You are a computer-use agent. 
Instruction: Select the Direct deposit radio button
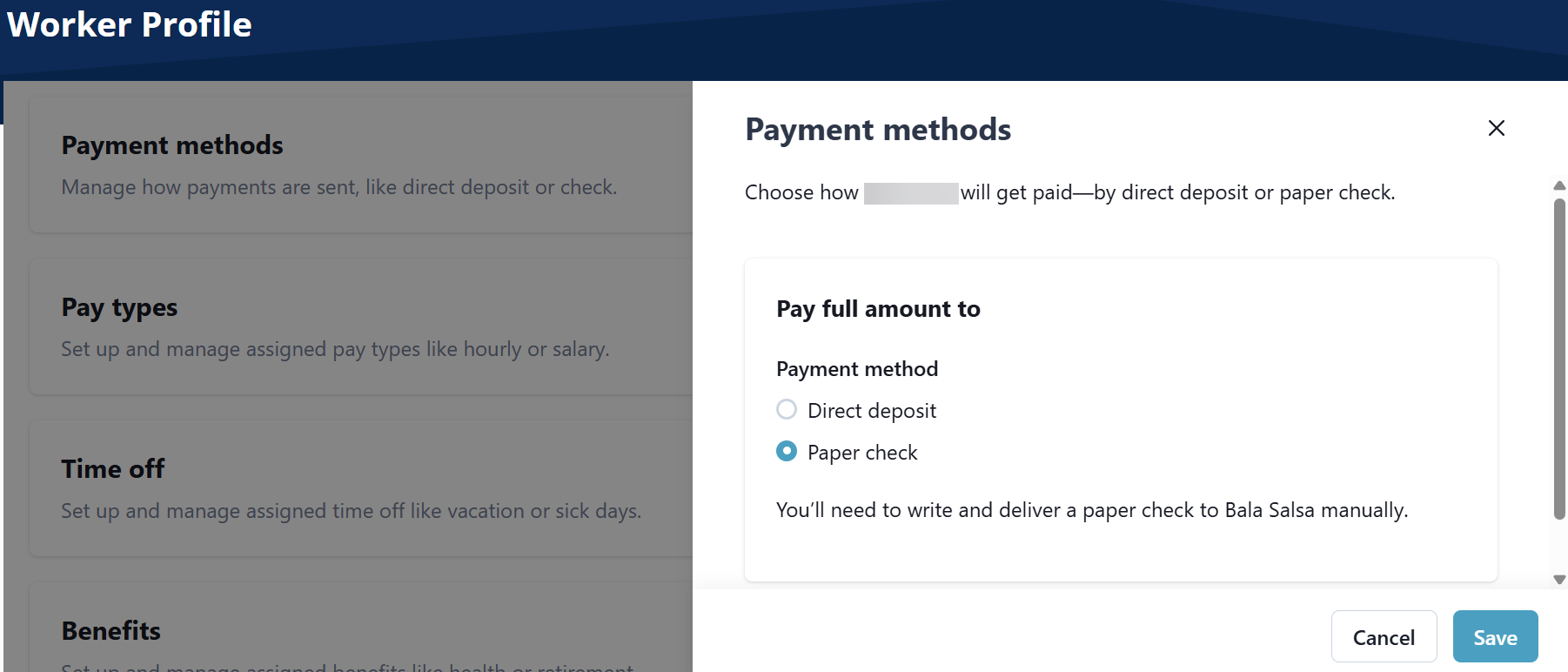[787, 409]
